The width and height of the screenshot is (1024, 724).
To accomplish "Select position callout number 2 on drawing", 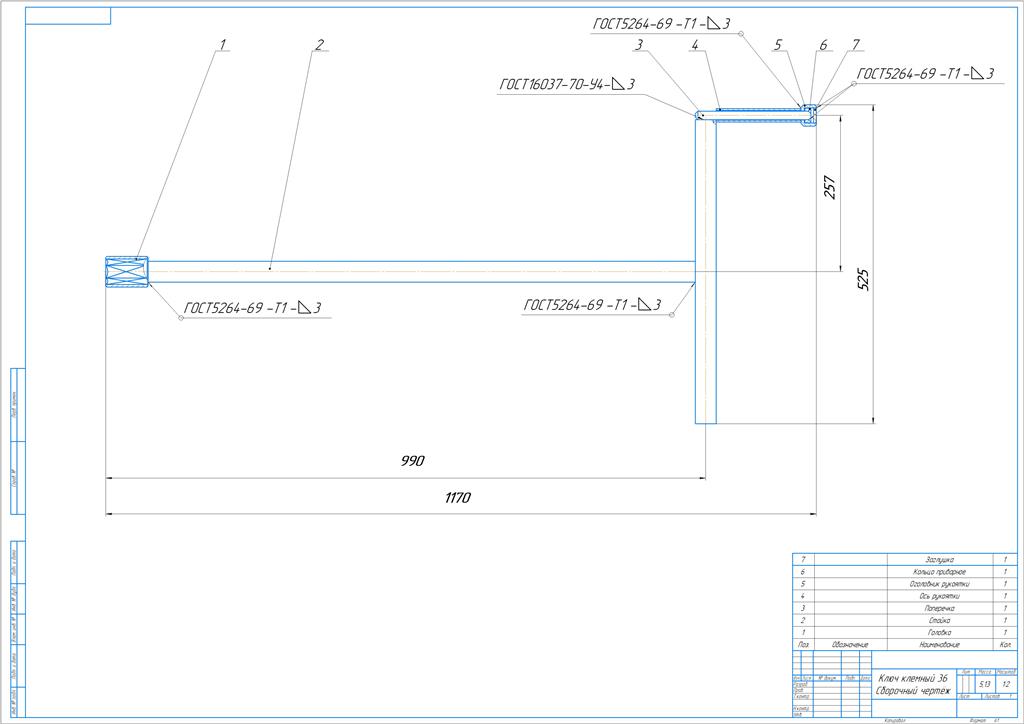I will (319, 44).
